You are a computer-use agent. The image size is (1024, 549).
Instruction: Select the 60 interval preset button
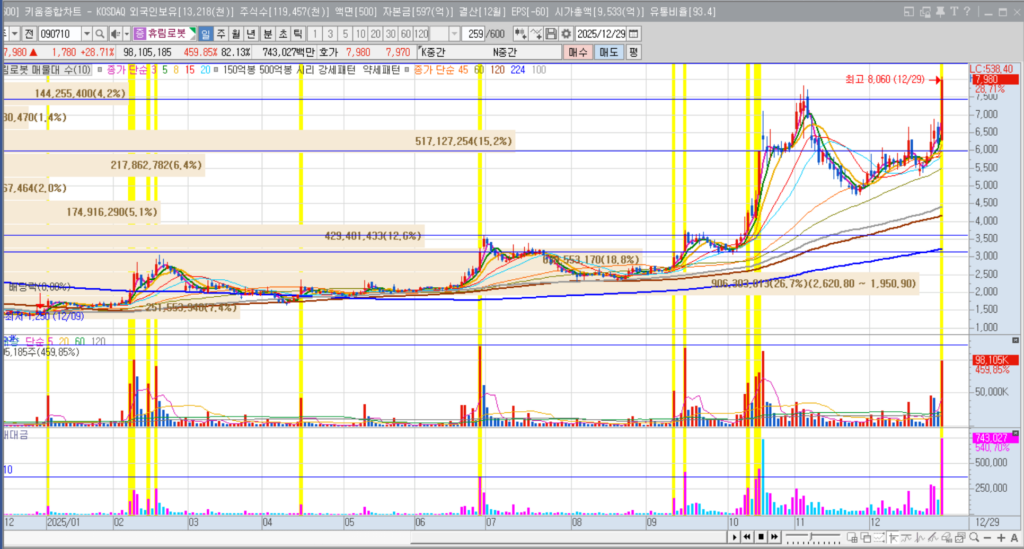click(406, 32)
